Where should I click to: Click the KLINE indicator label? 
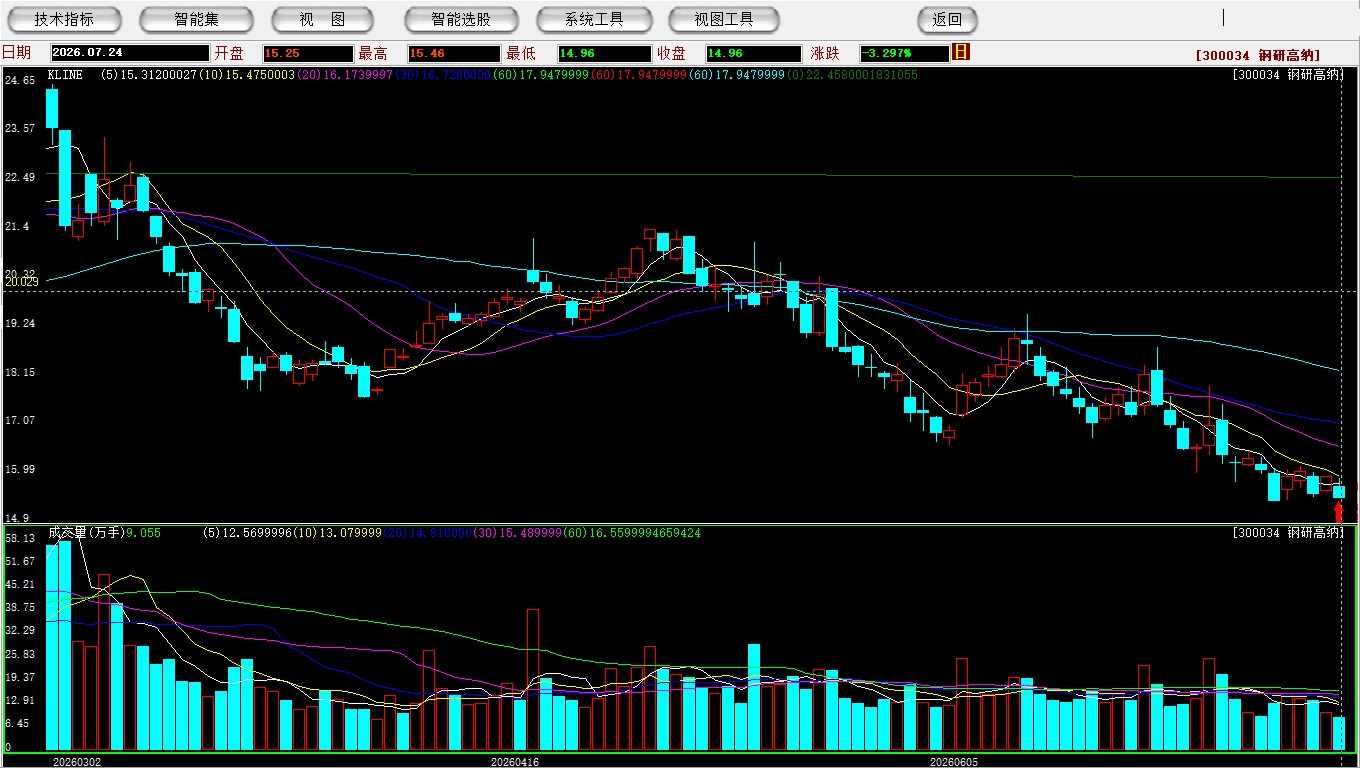click(65, 75)
